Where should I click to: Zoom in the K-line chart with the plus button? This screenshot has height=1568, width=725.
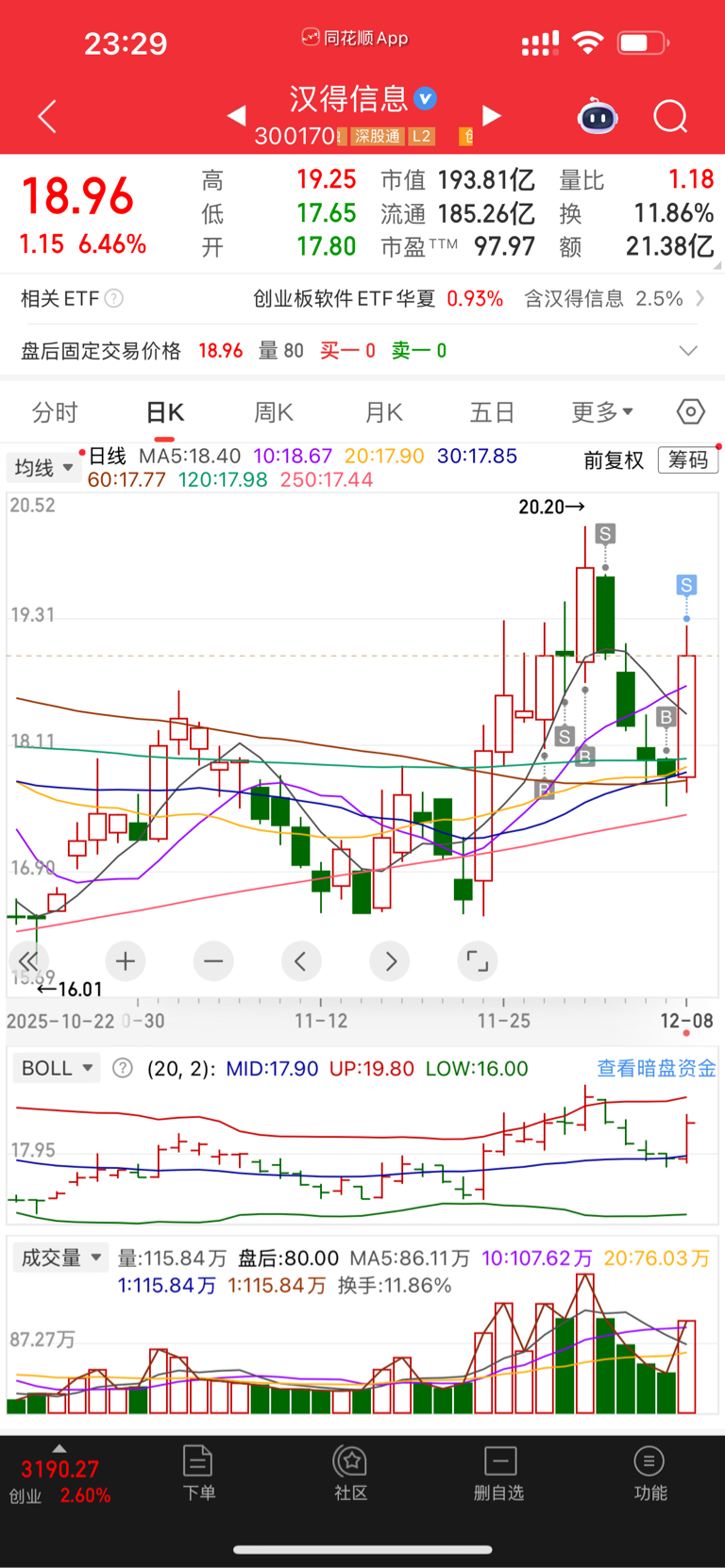(125, 961)
